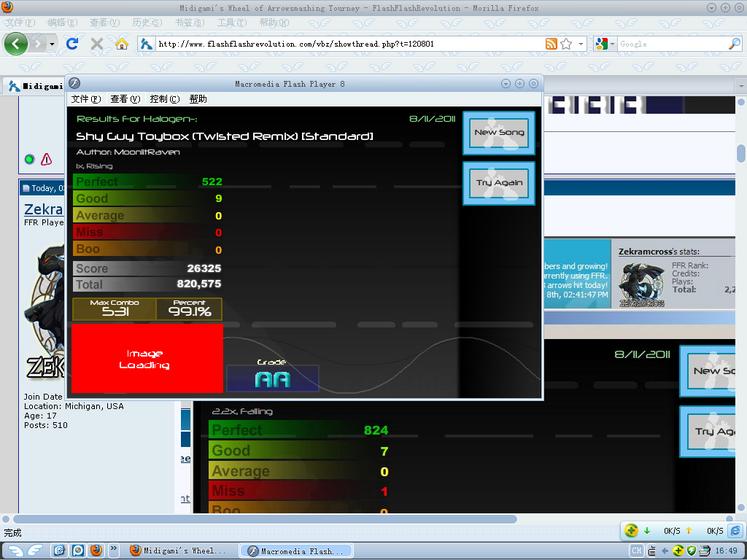The width and height of the screenshot is (747, 560).
Task: Open Flash Player's 控制 (Control) menu
Action: tap(164, 99)
